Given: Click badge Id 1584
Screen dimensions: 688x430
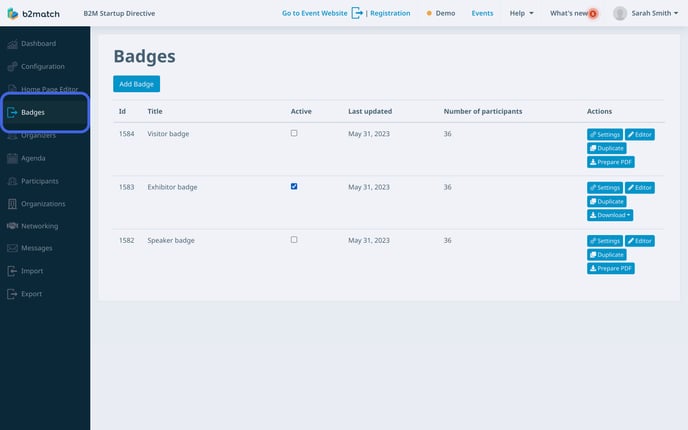Looking at the screenshot, I should click(126, 134).
